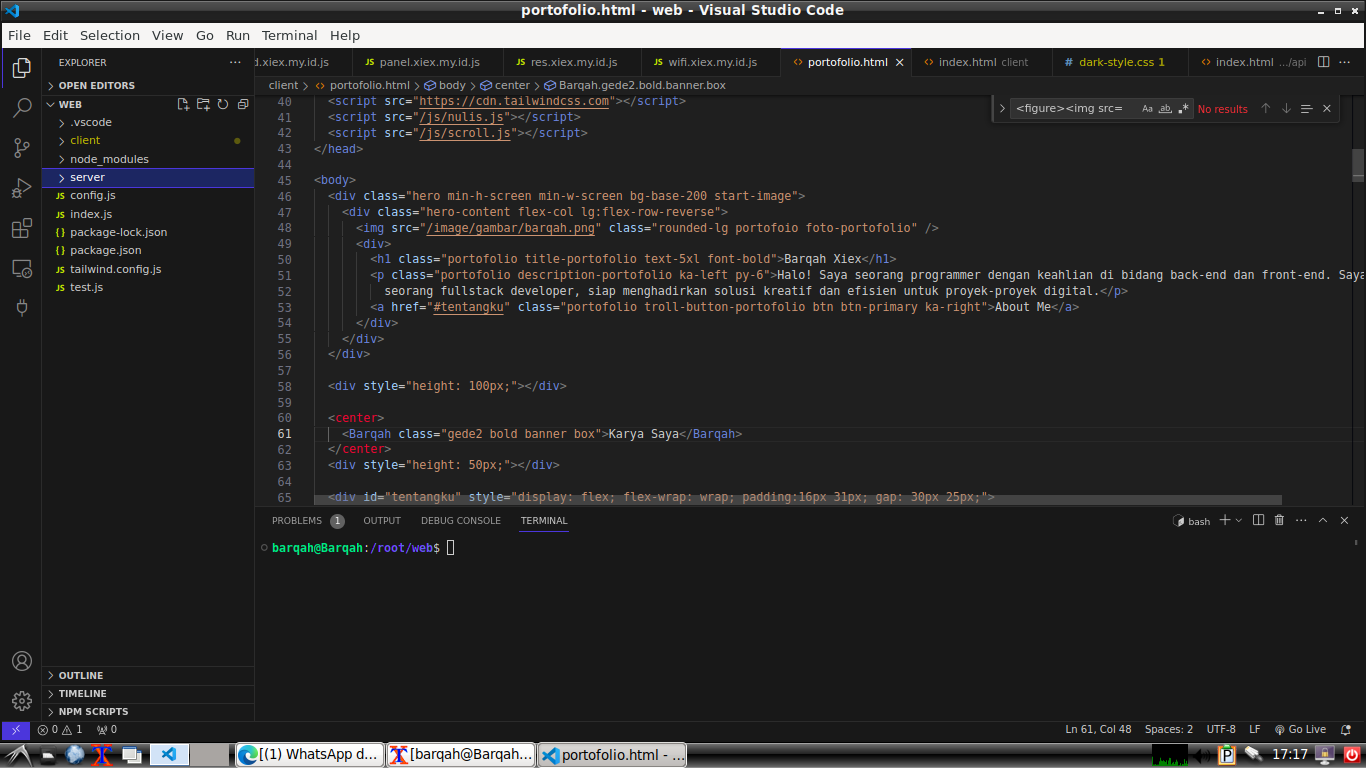Click Collapse Folders icon in Explorer

click(x=241, y=104)
